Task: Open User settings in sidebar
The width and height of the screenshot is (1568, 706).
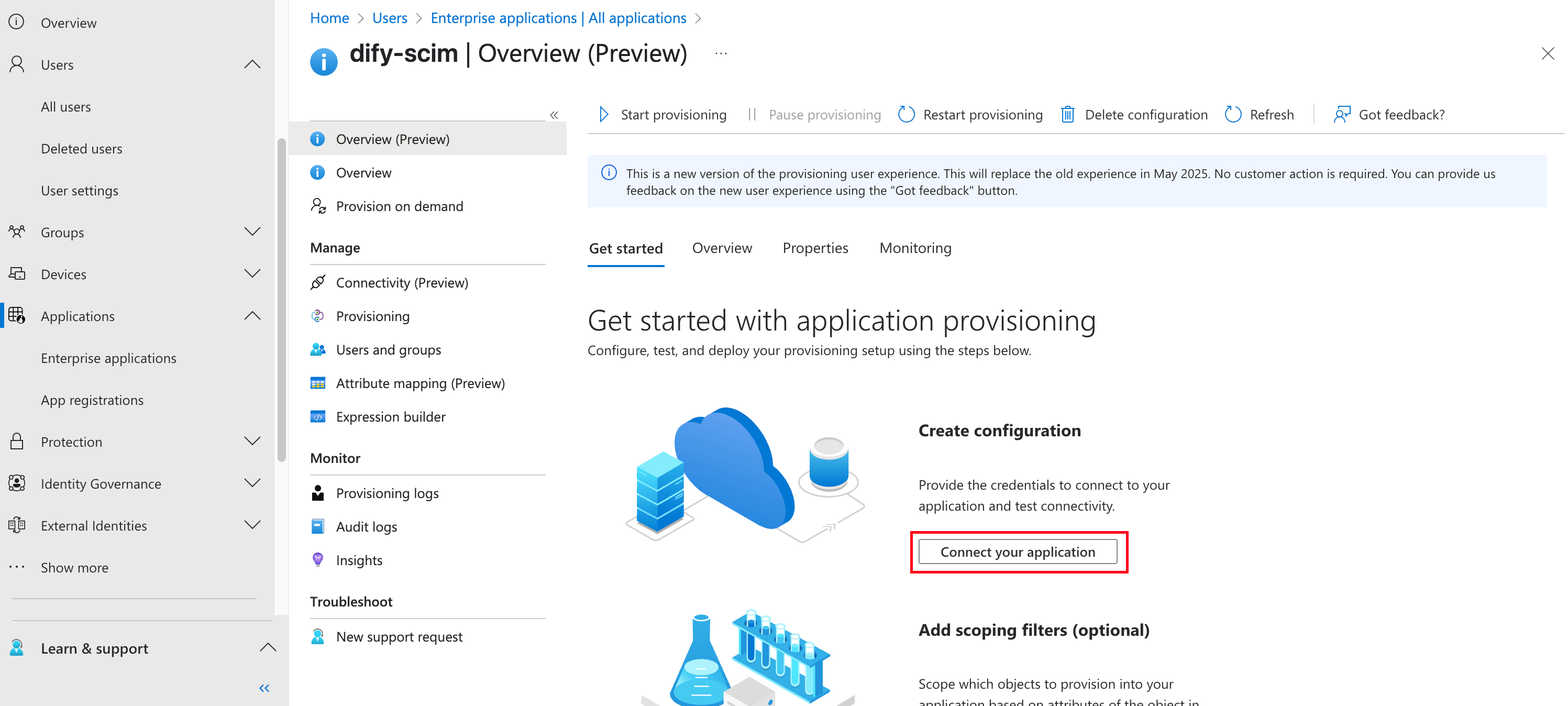Action: point(80,191)
